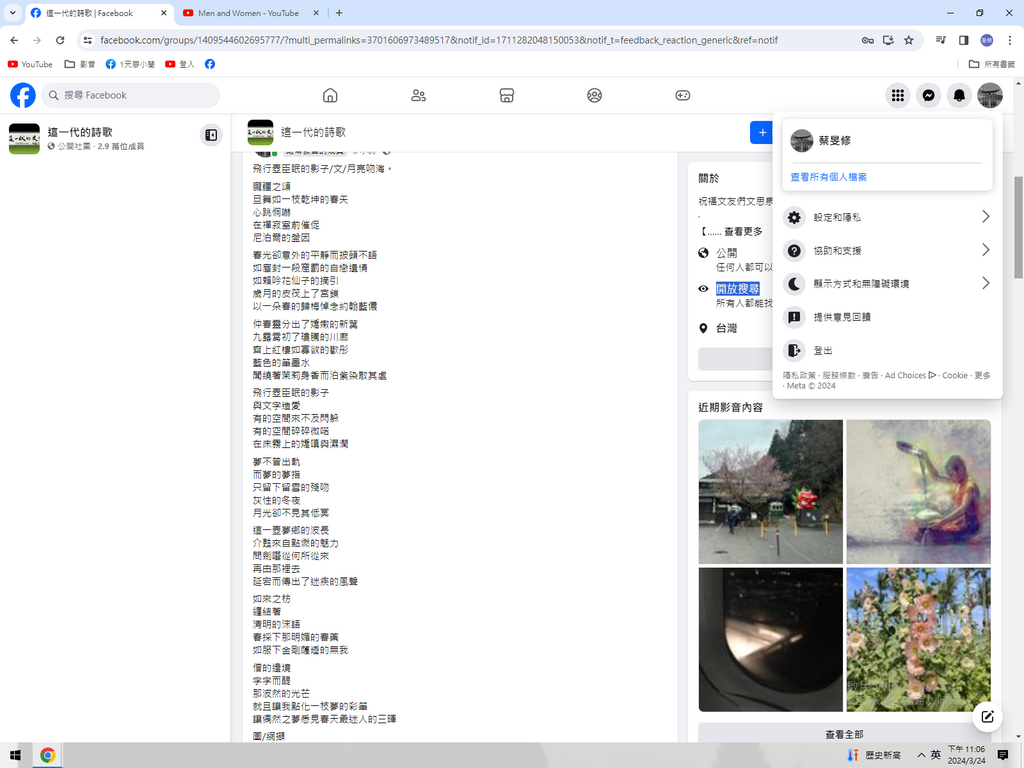Viewport: 1024px width, 768px height.
Task: Toggle the Chrome side panel button
Action: [x=963, y=40]
